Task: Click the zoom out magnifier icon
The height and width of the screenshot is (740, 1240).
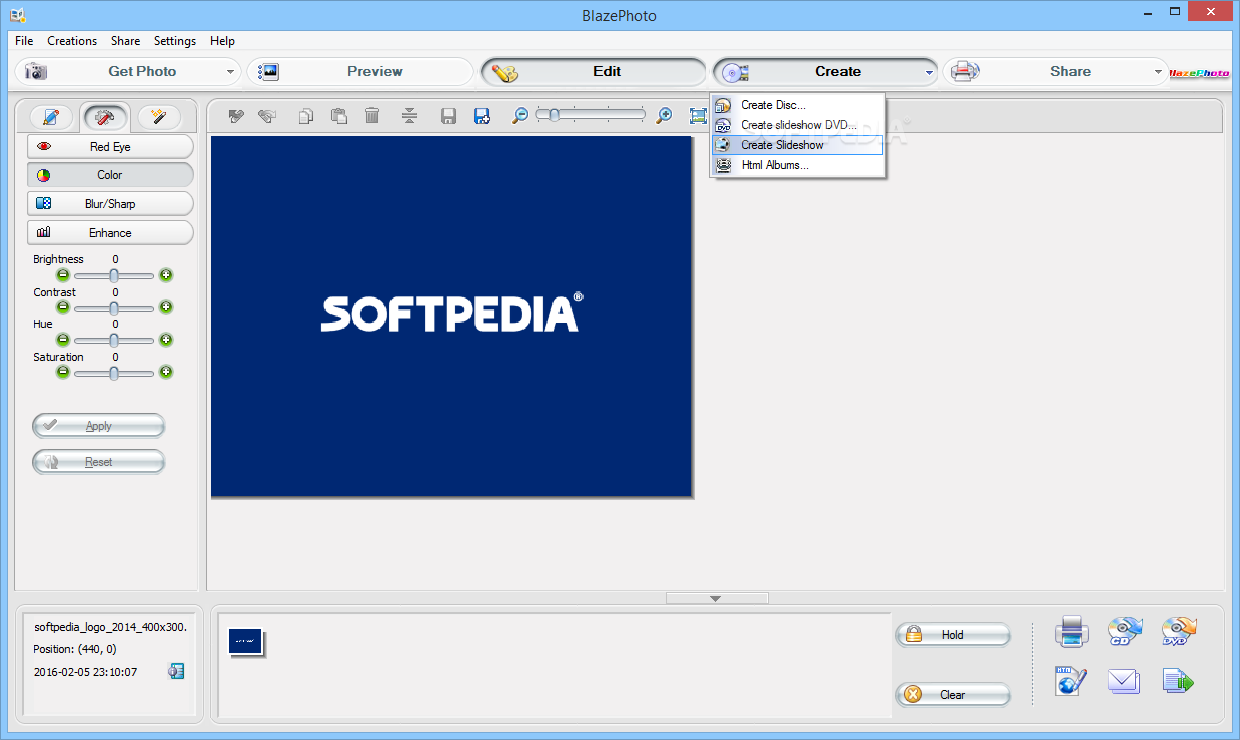Action: 520,116
